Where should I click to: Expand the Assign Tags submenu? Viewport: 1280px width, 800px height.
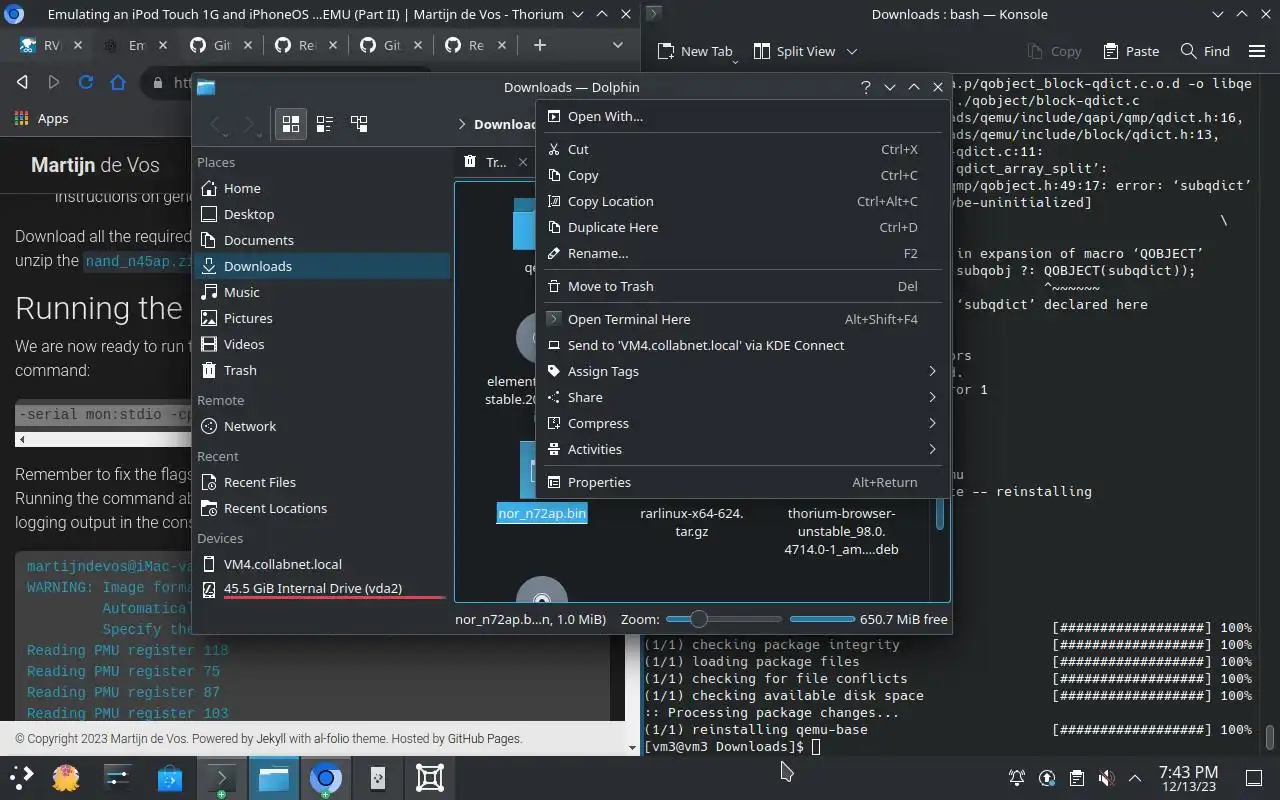click(x=742, y=371)
